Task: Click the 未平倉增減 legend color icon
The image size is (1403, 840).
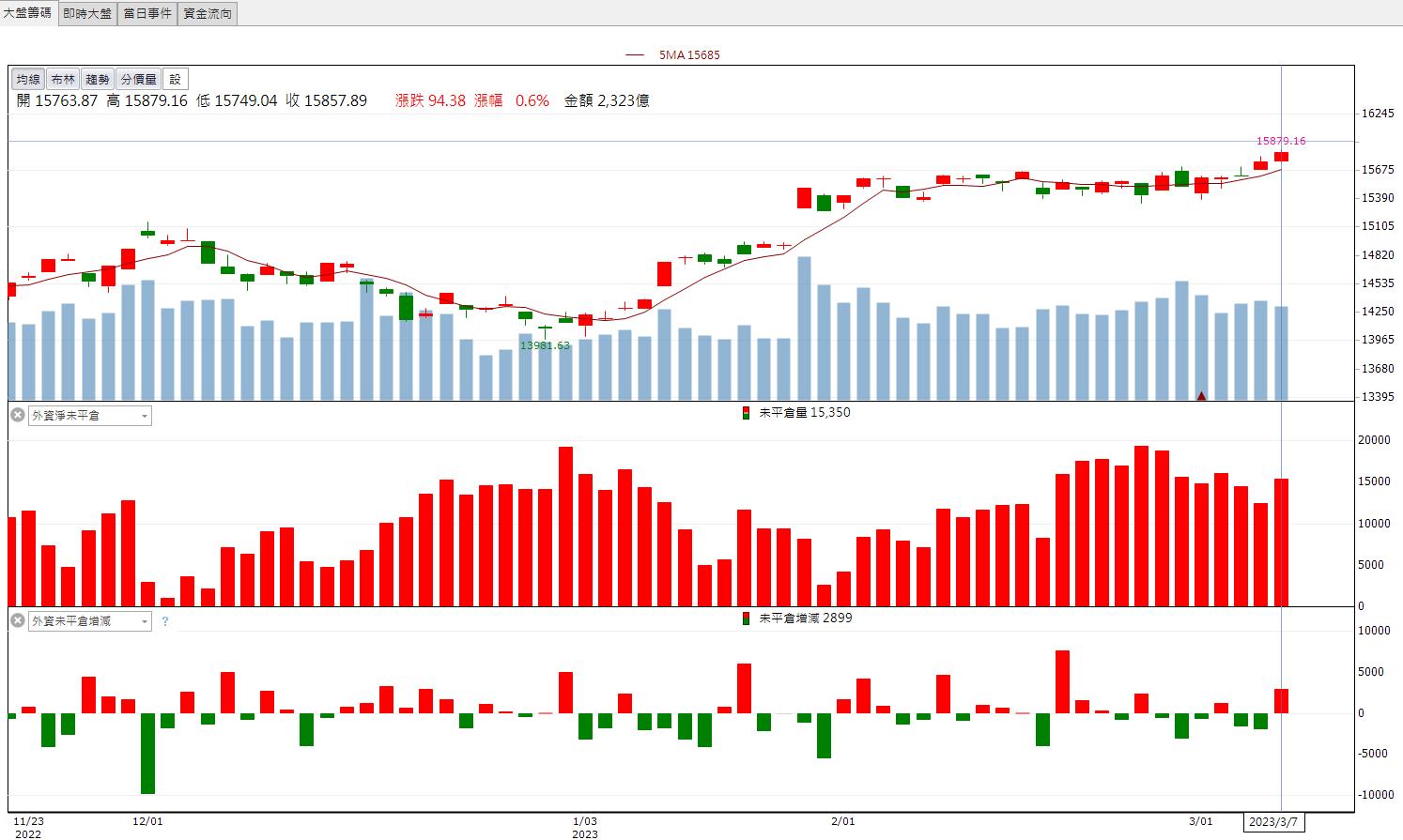Action: click(x=747, y=618)
